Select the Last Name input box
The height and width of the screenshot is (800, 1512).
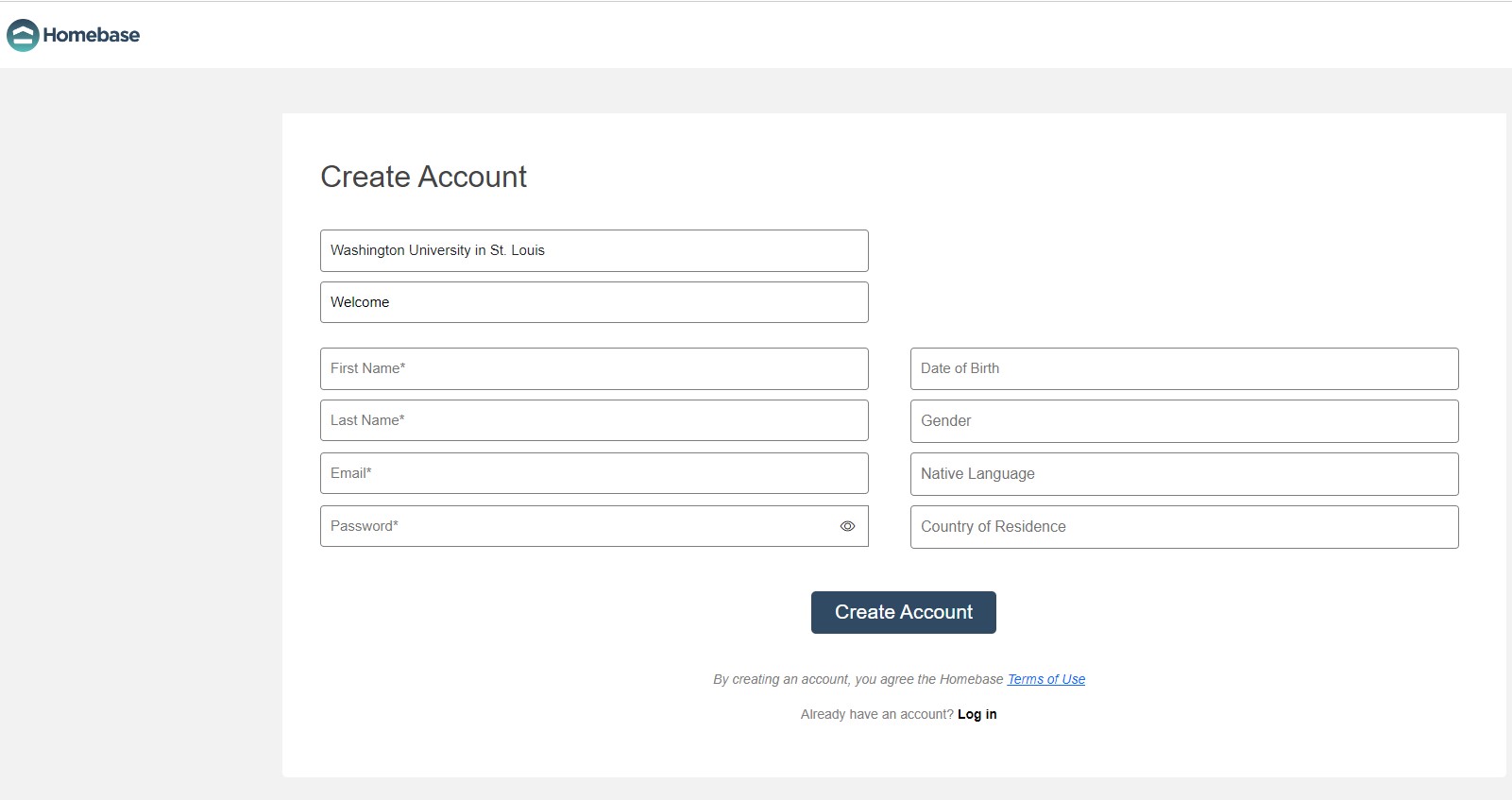pyautogui.click(x=593, y=420)
